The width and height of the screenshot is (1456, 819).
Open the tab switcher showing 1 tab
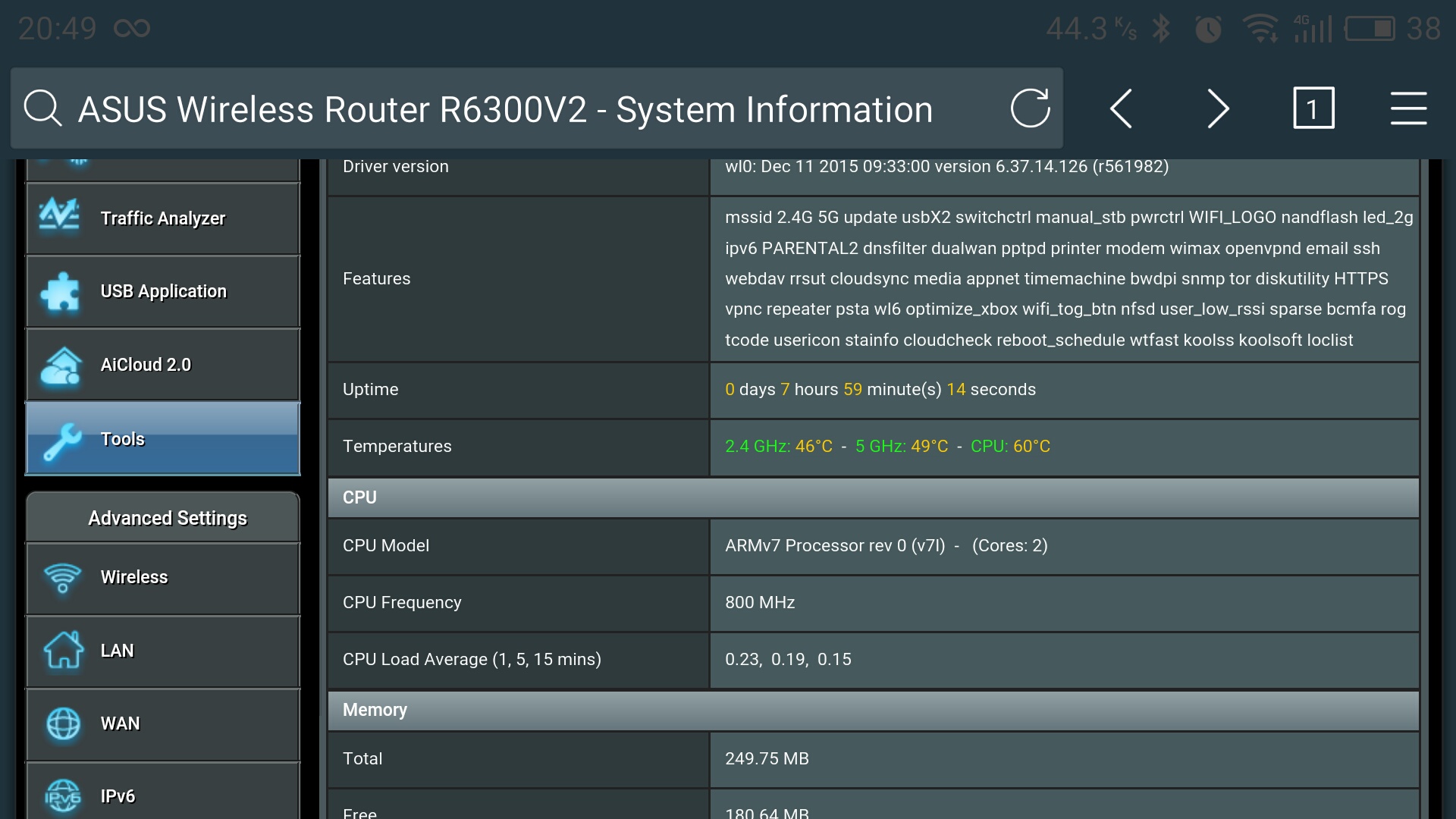pos(1313,108)
